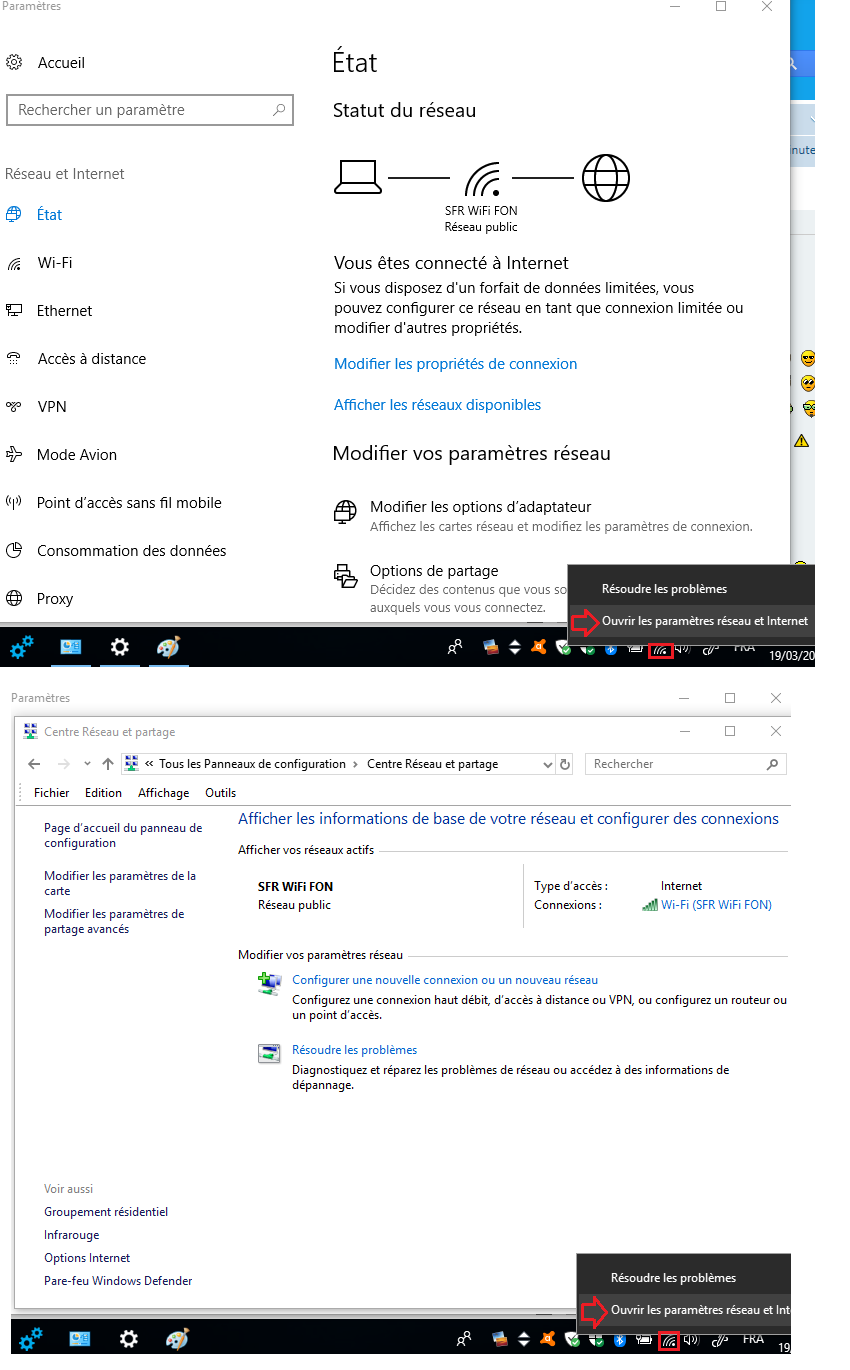850x1370 pixels.
Task: Expand the address bar path dropdown
Action: (x=547, y=764)
